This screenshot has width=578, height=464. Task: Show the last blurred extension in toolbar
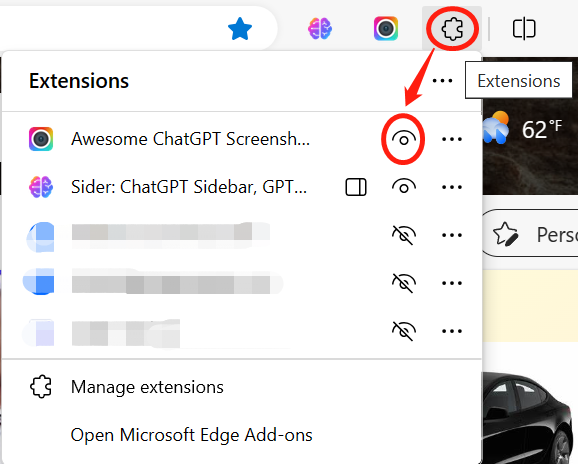point(404,331)
